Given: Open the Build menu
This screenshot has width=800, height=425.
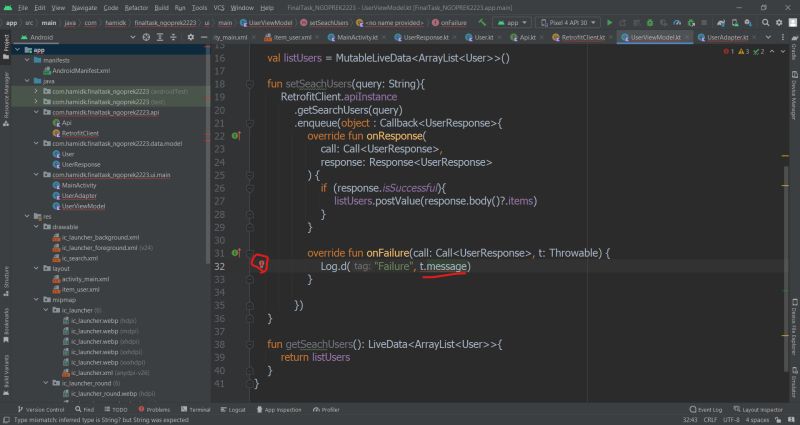Looking at the screenshot, I should (161, 8).
